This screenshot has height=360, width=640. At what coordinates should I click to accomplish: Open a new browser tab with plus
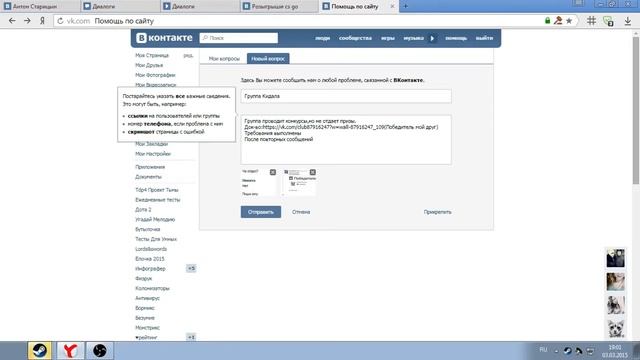(405, 6)
